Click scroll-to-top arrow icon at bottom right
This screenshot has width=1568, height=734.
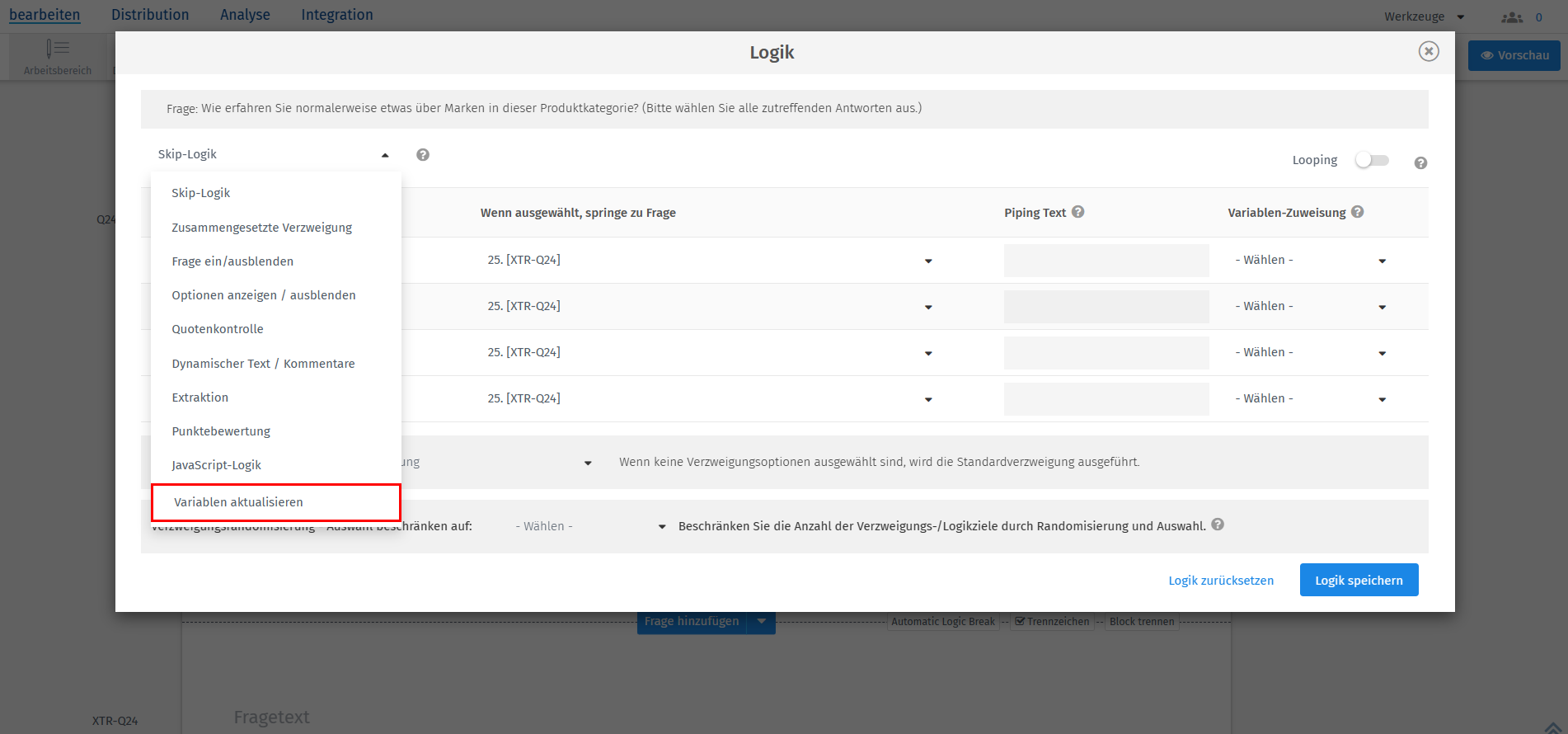point(1553,727)
